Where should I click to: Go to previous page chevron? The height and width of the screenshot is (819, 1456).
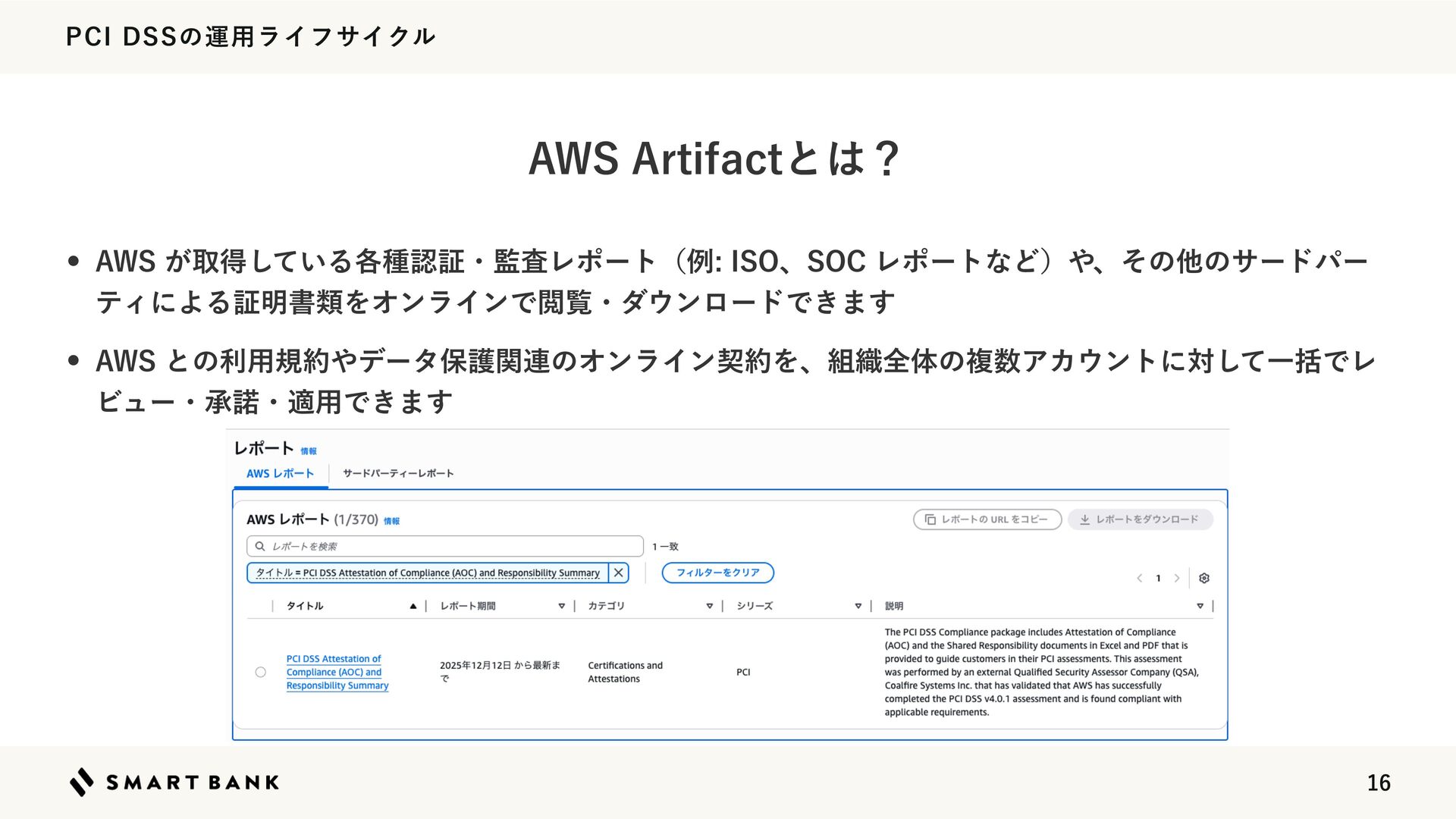pyautogui.click(x=1139, y=578)
